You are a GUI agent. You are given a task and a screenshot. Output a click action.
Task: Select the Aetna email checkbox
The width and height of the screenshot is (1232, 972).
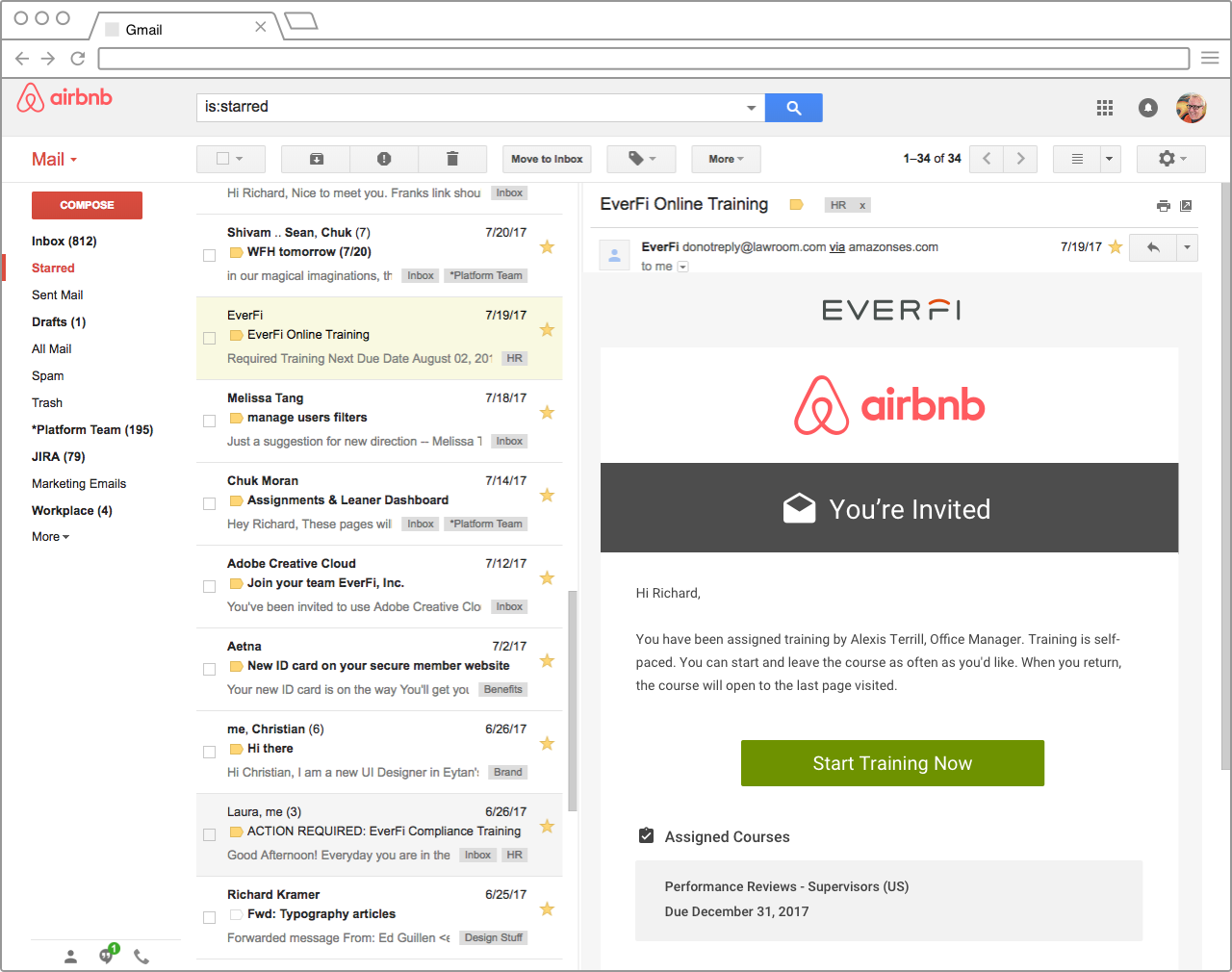[x=209, y=669]
